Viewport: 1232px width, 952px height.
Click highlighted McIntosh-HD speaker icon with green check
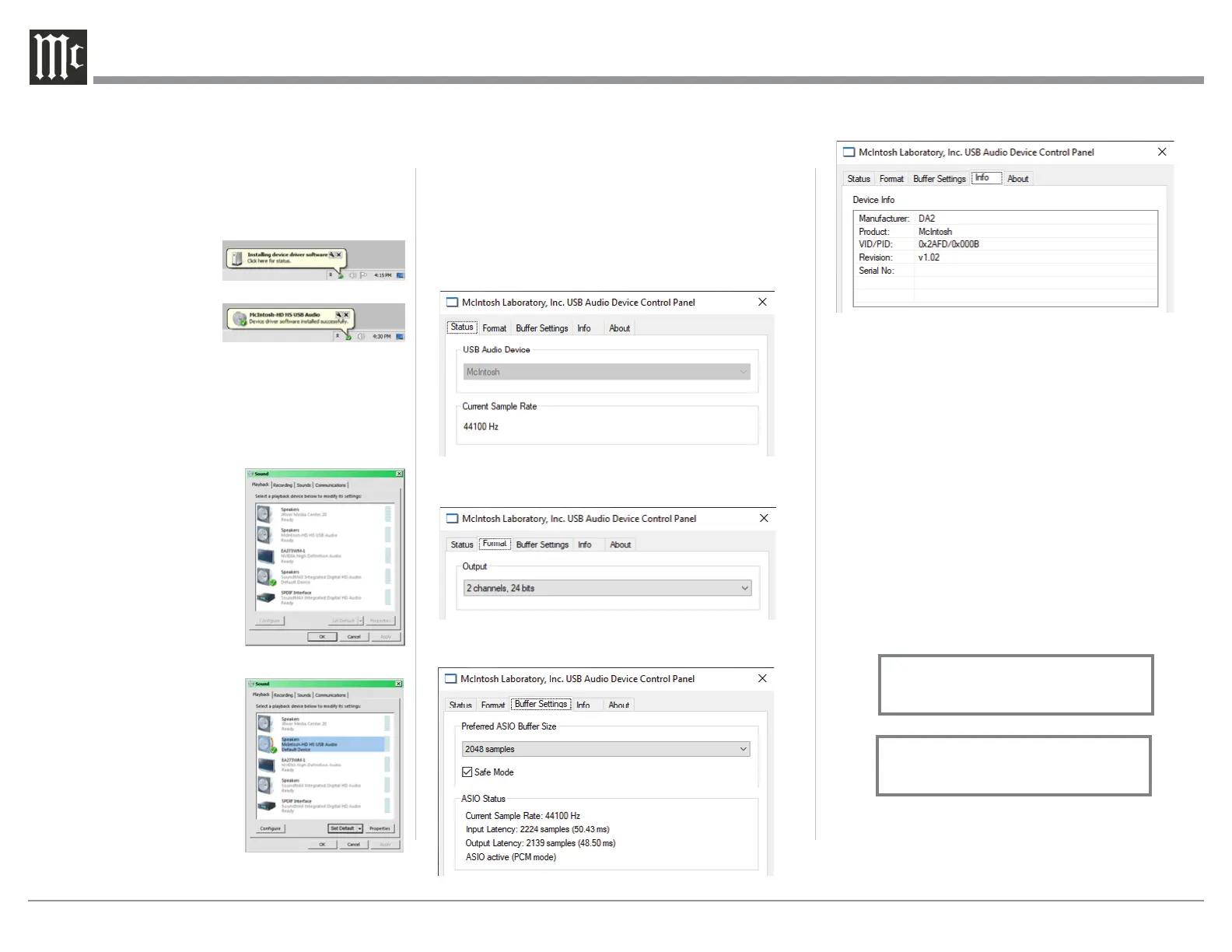tap(267, 744)
